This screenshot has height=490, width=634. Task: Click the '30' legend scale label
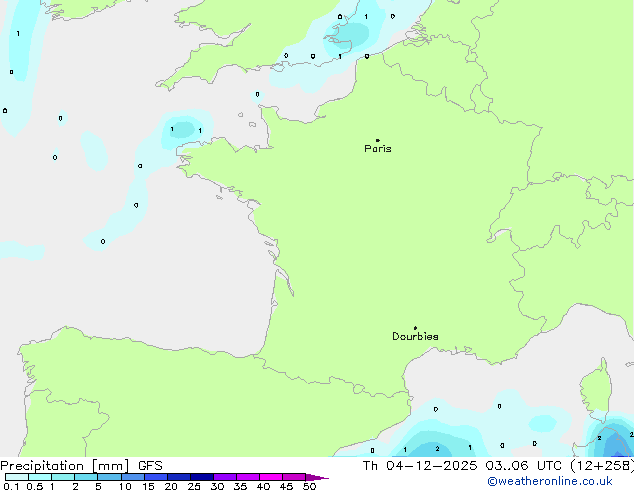point(217,486)
